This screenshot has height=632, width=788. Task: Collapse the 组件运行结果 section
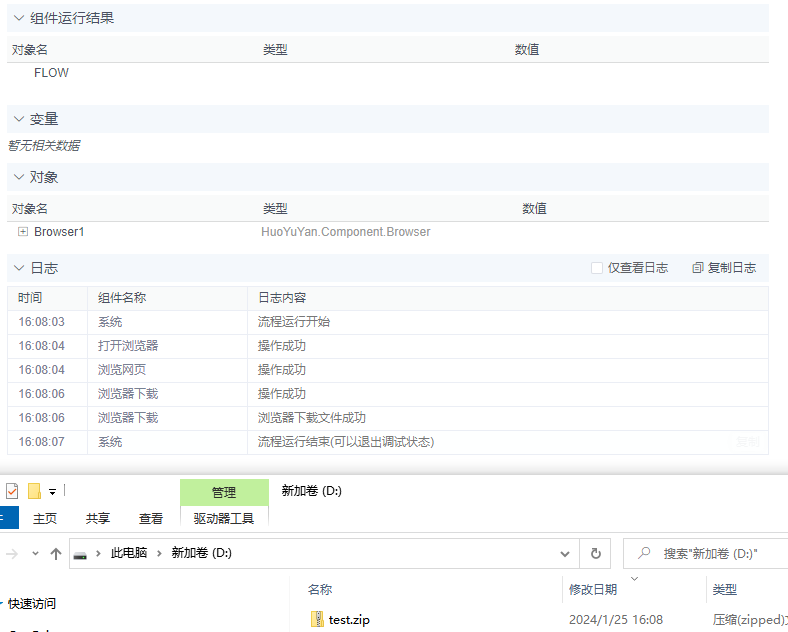click(x=19, y=18)
